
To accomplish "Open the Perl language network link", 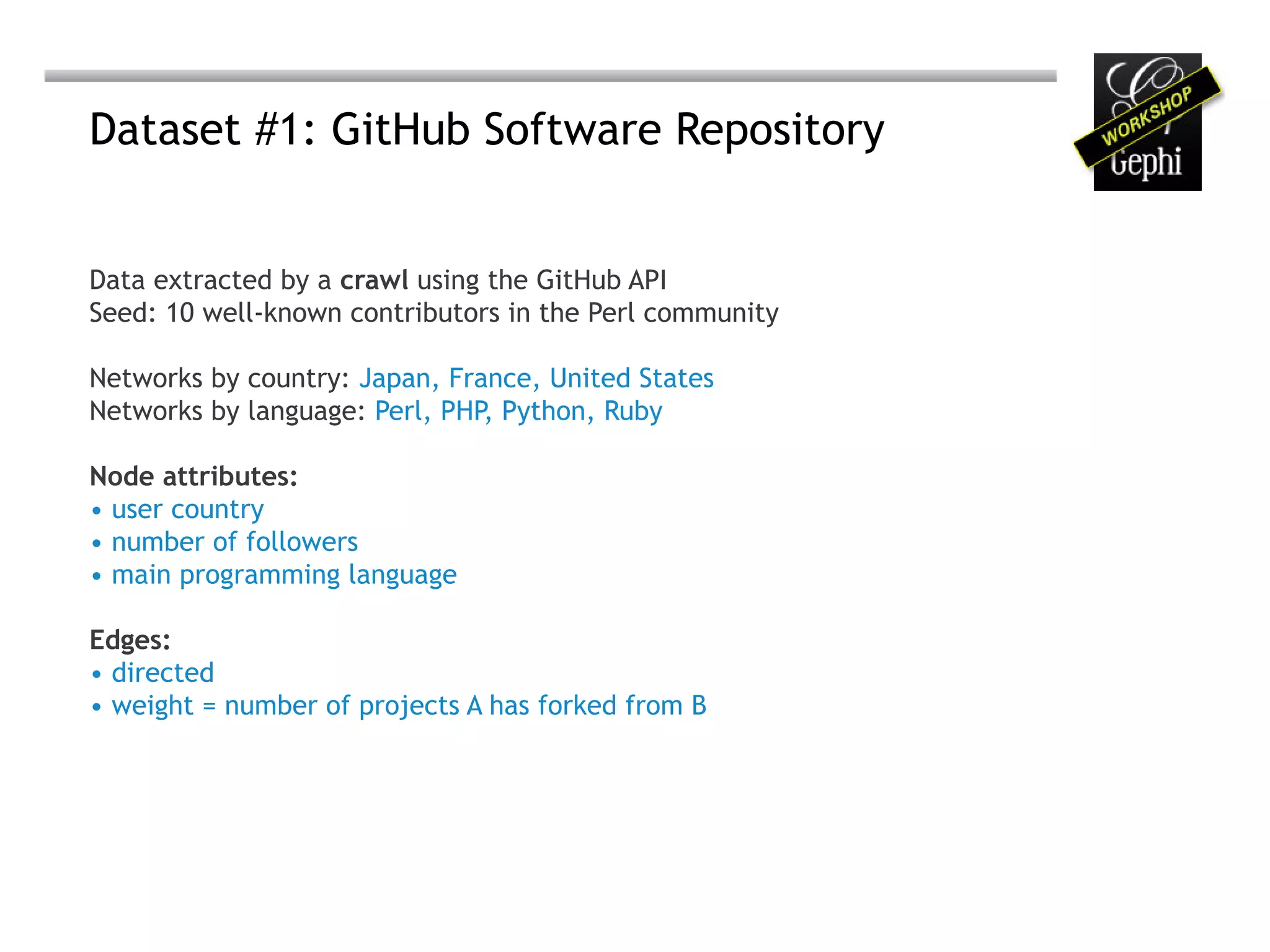I will [398, 411].
